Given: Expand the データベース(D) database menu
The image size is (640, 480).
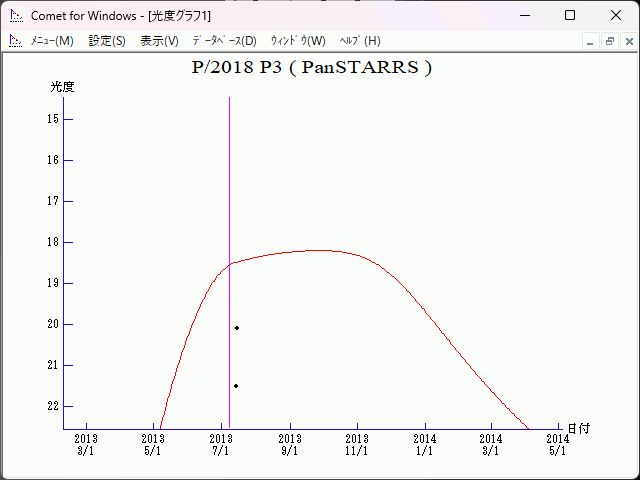Looking at the screenshot, I should click(224, 41).
